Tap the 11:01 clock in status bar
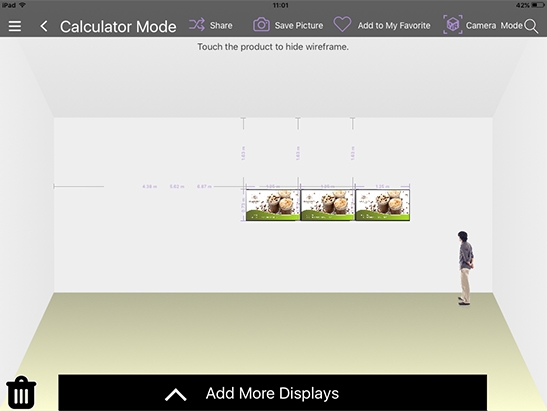Viewport: 547px width, 411px height. click(x=280, y=5)
